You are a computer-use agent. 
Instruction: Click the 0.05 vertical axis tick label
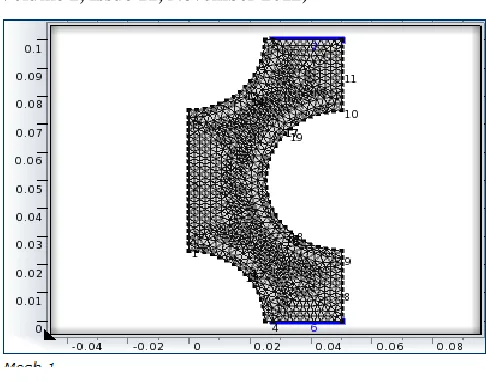[x=29, y=189]
